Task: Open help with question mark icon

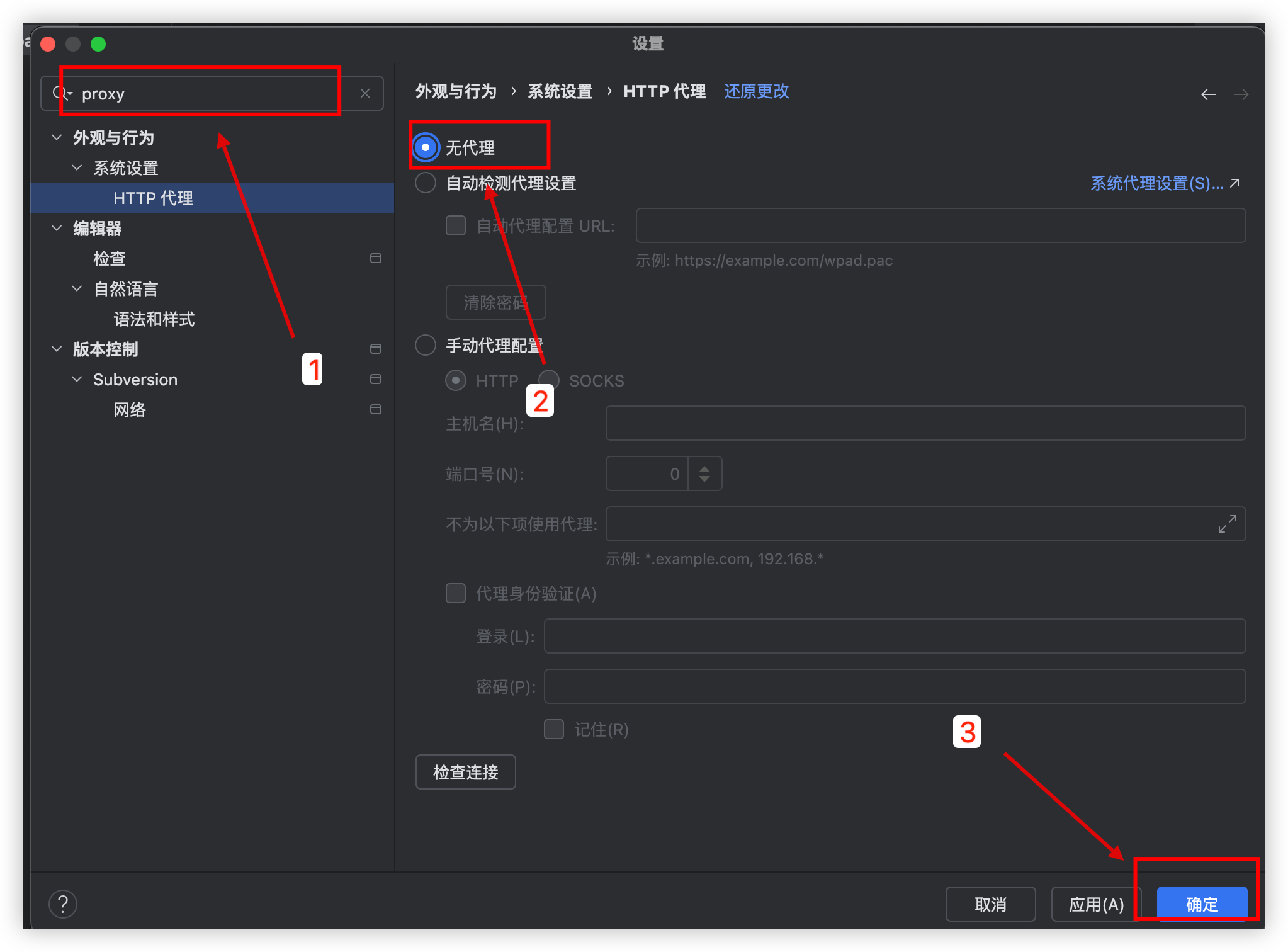Action: pyautogui.click(x=63, y=904)
